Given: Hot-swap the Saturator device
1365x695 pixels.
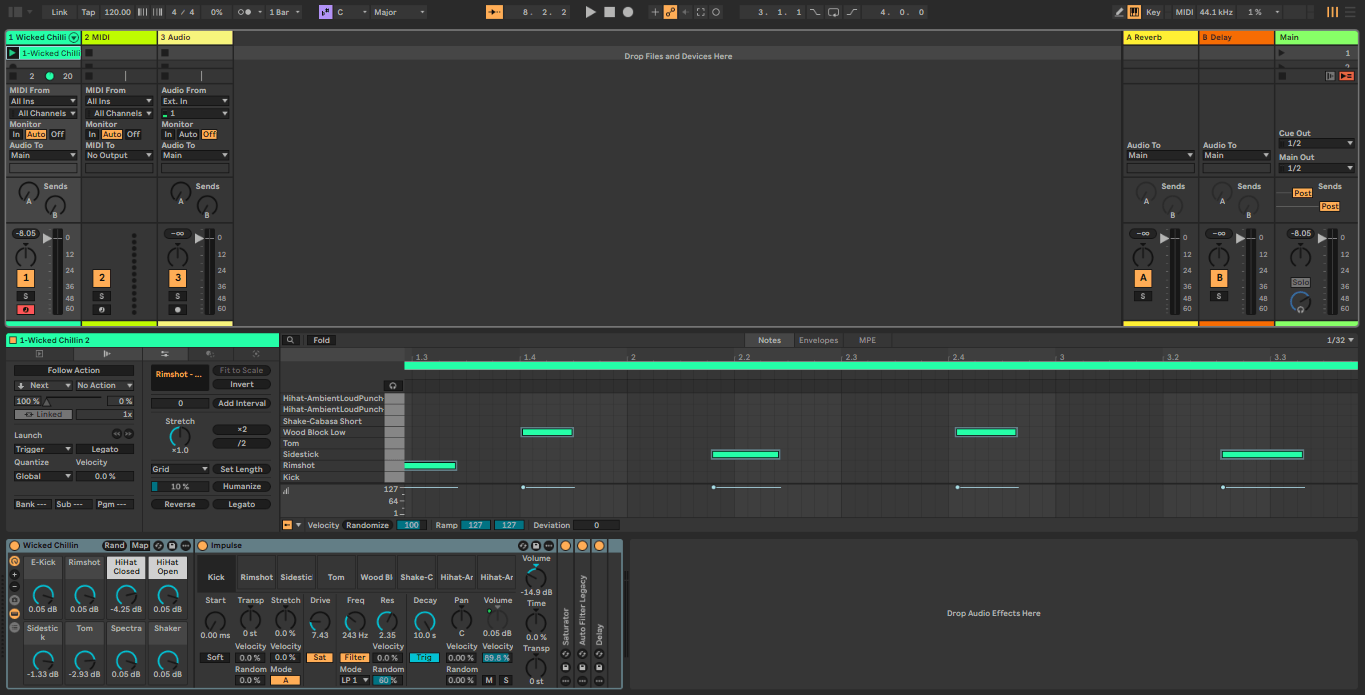Looking at the screenshot, I should (565, 654).
